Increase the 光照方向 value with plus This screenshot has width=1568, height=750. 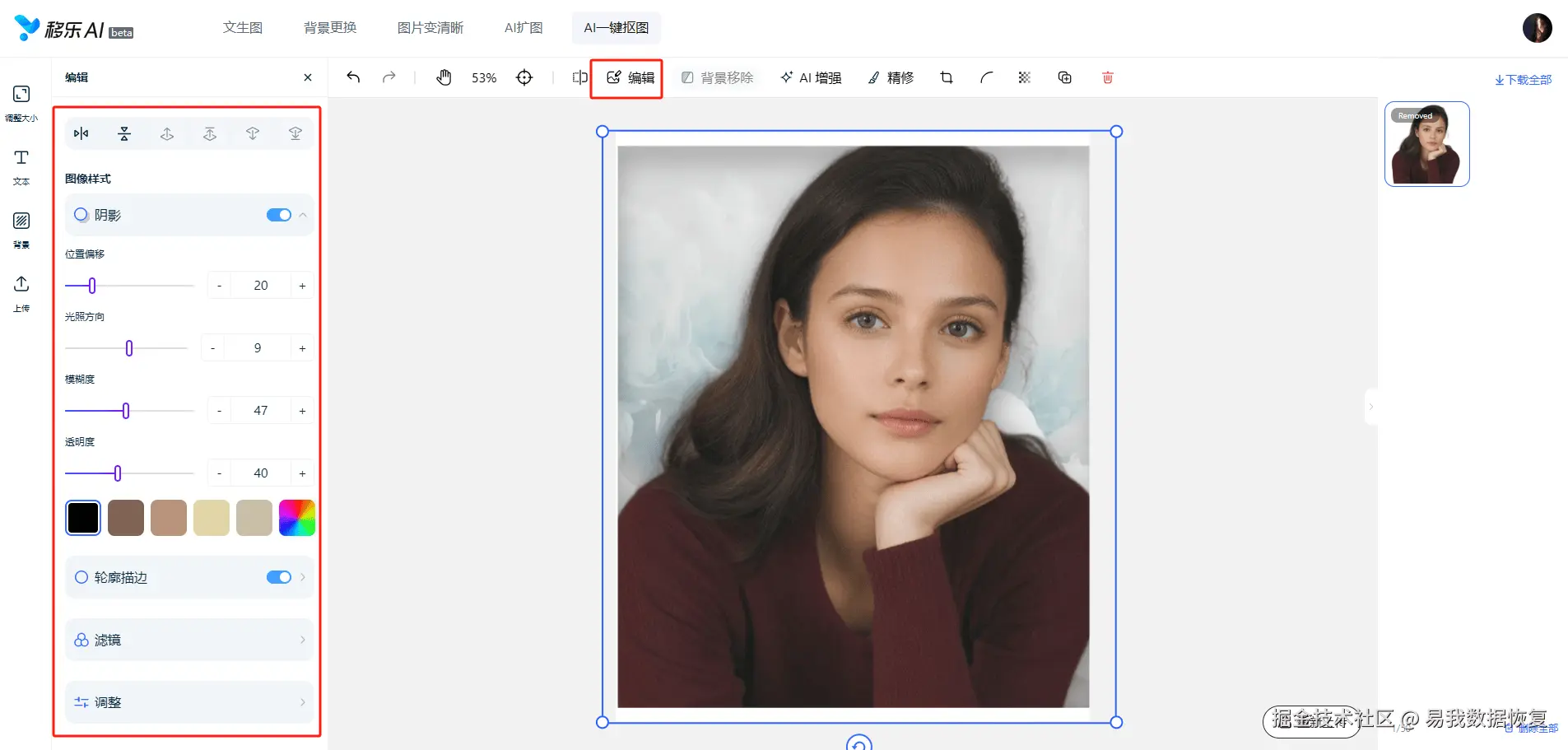pos(302,348)
